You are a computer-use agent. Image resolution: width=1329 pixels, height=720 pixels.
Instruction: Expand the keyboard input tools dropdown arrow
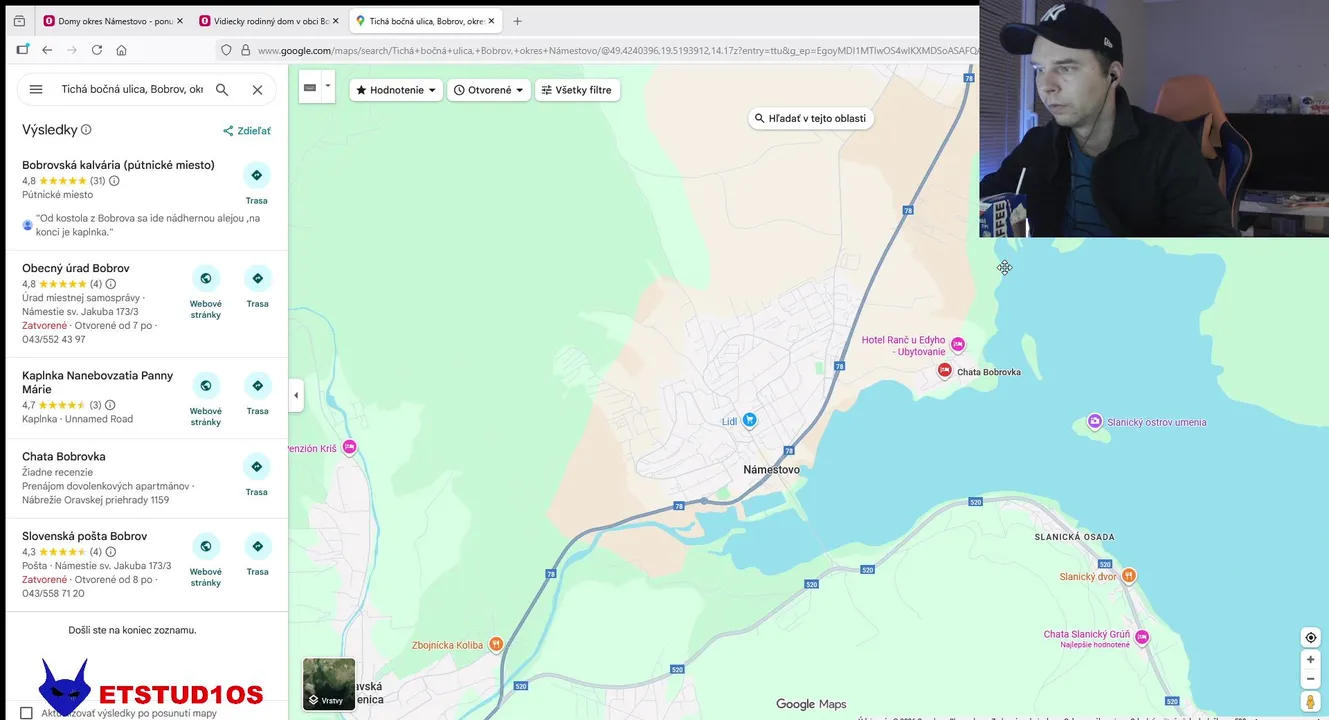pos(327,87)
